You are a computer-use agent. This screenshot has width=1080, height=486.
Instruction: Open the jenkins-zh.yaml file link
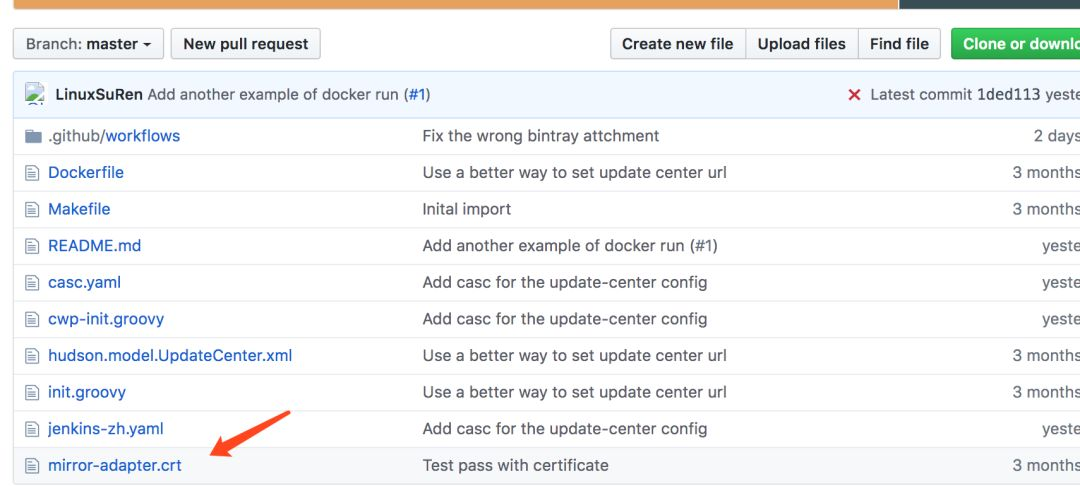pos(106,429)
